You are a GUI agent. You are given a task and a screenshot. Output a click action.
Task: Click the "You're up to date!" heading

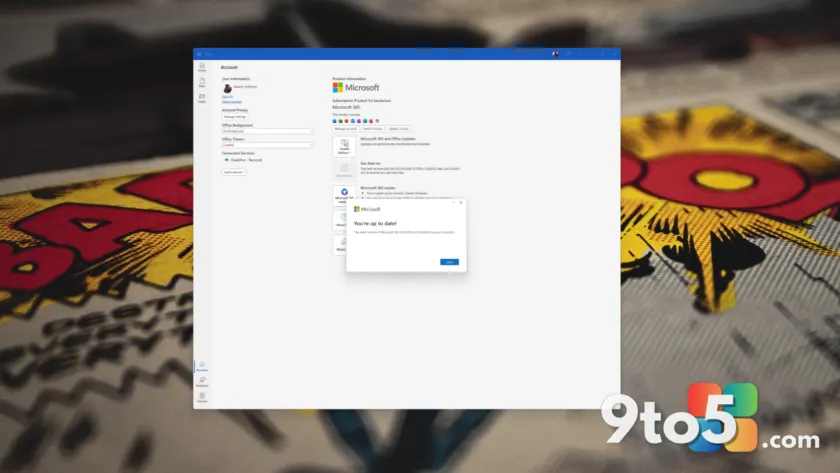click(375, 223)
